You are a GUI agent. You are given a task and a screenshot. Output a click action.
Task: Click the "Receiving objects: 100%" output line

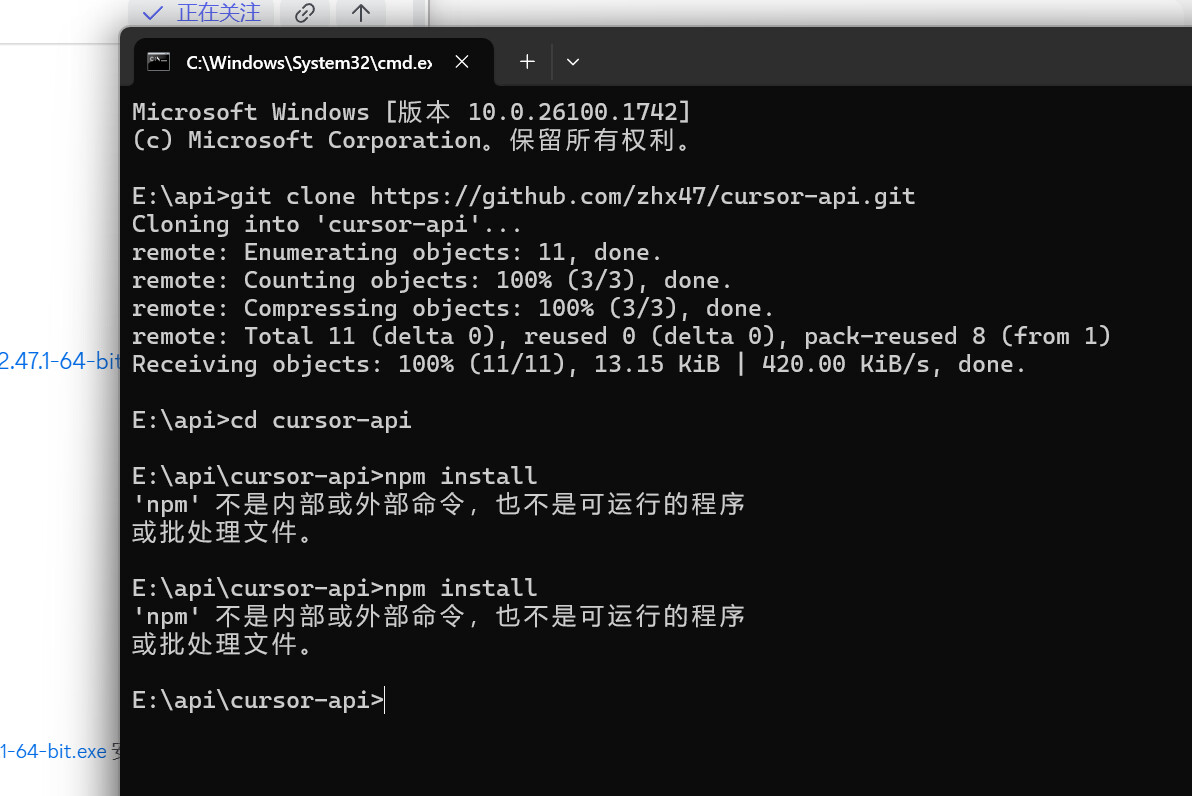[578, 364]
